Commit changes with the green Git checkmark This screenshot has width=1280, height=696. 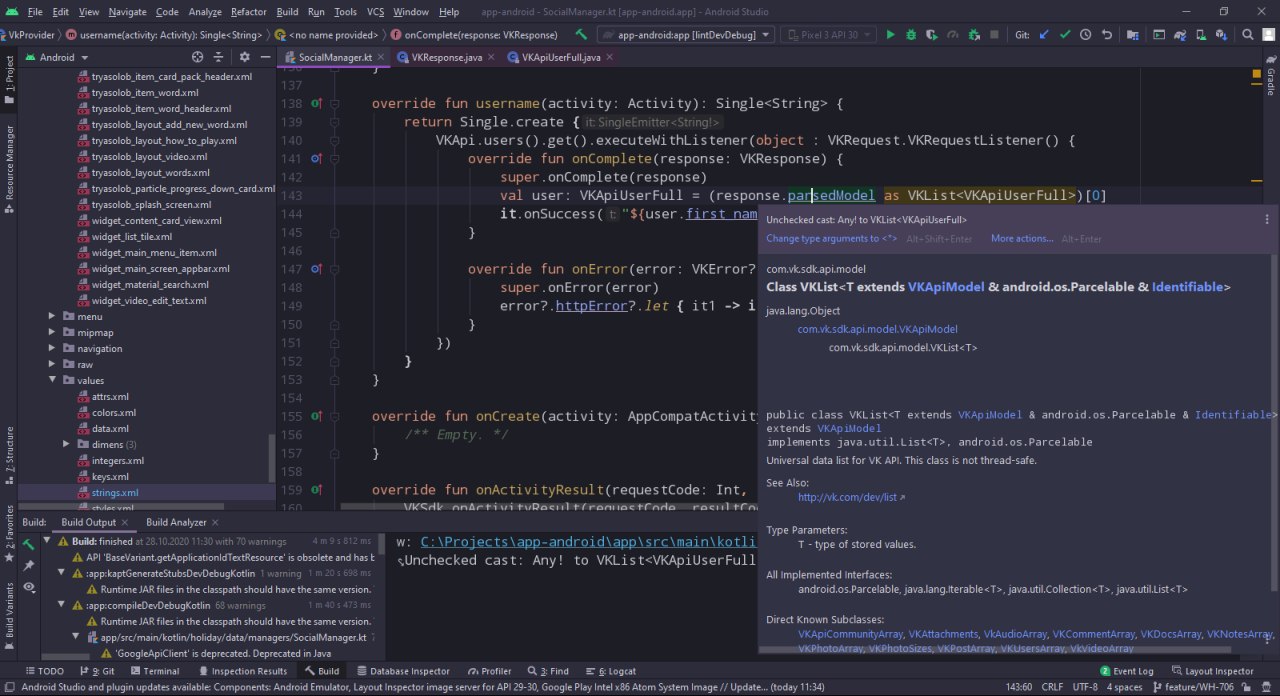1065,35
